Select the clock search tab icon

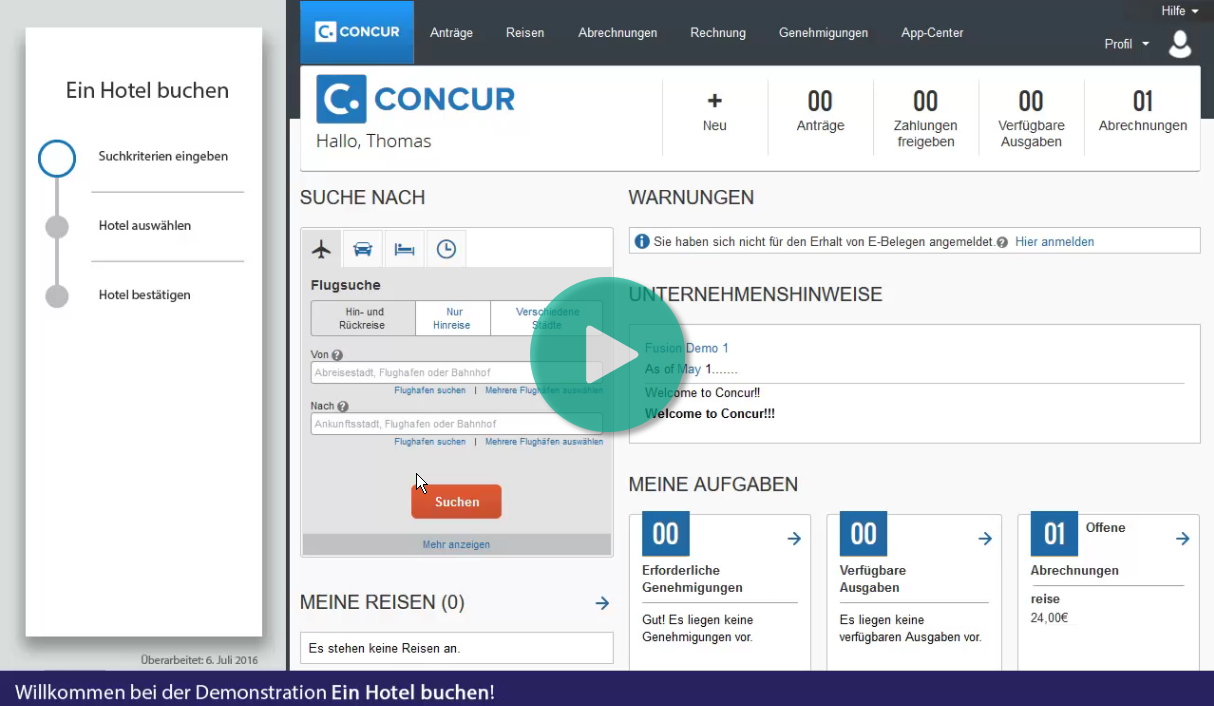click(446, 249)
